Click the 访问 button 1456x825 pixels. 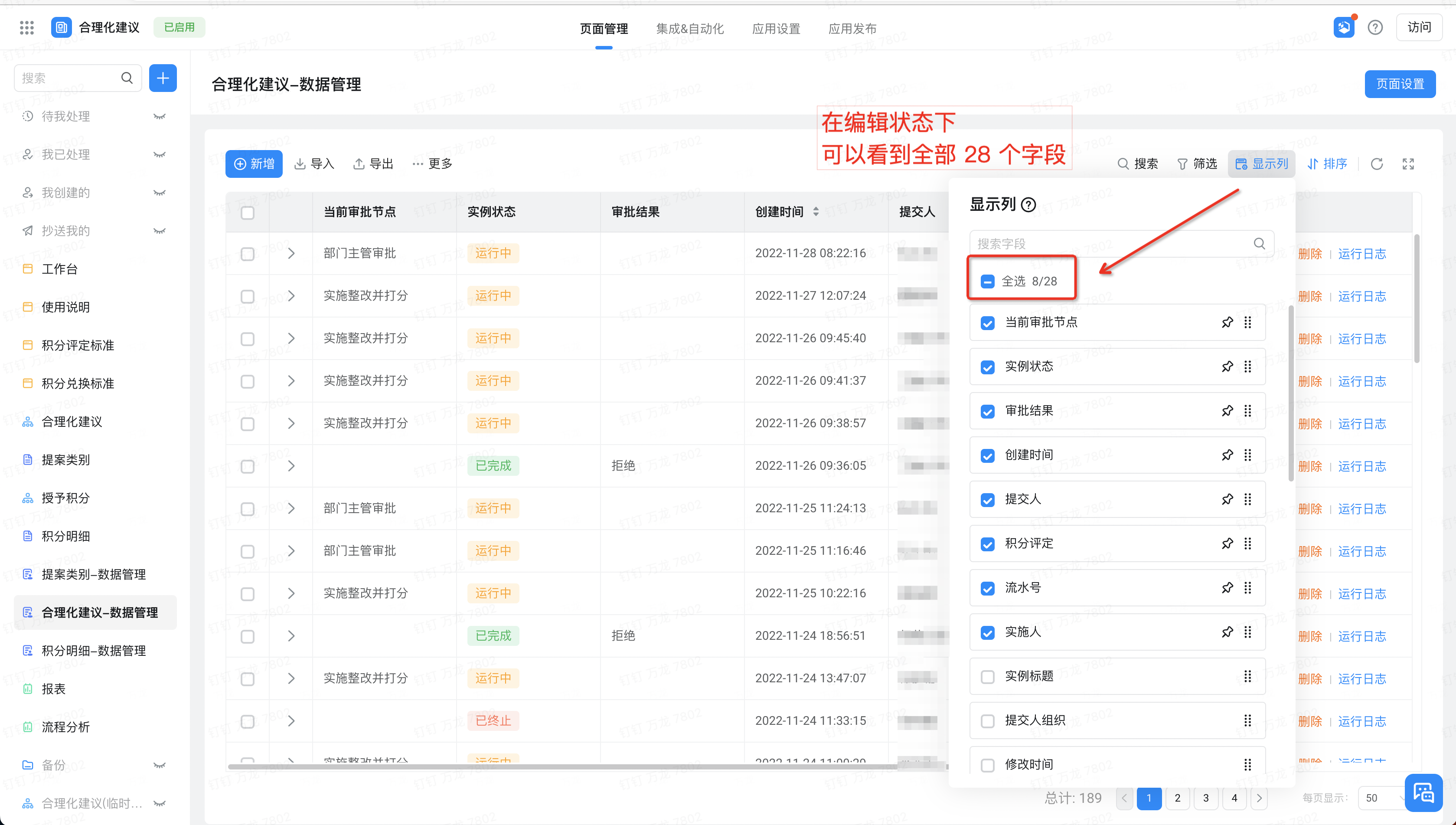[1419, 27]
